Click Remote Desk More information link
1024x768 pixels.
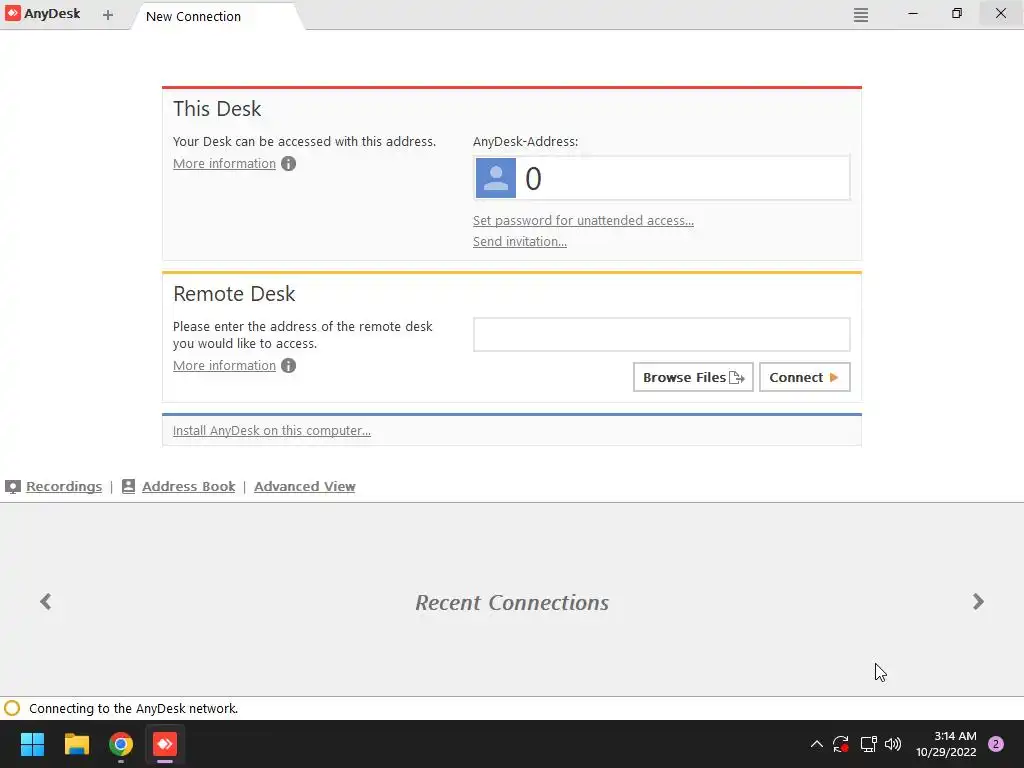(224, 365)
